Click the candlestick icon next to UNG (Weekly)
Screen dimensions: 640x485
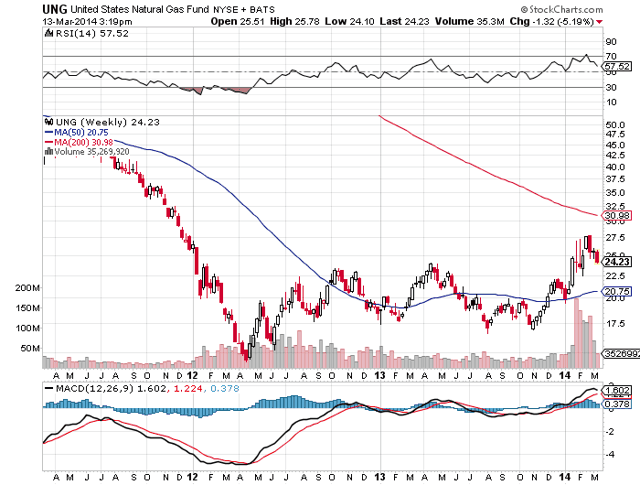[49, 122]
